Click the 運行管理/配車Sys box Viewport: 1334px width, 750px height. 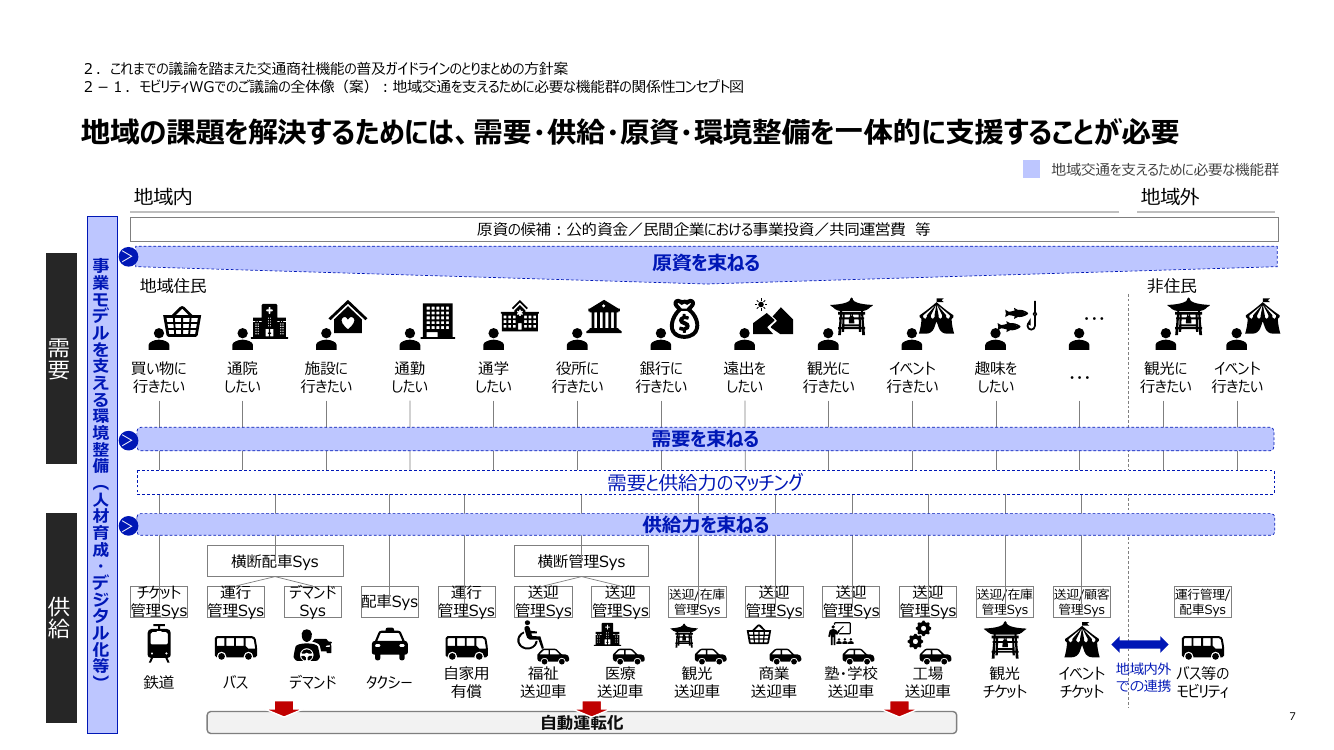(1203, 602)
